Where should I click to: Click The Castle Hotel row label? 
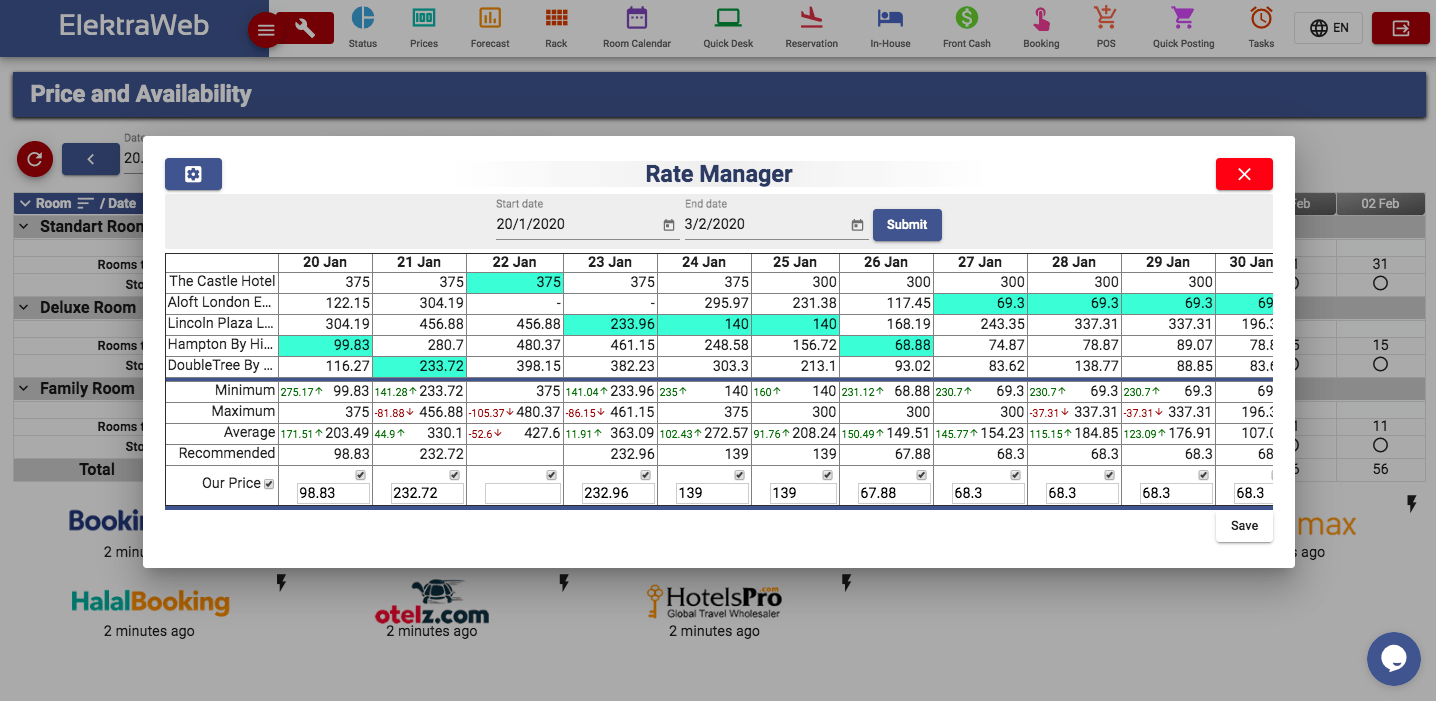click(222, 282)
